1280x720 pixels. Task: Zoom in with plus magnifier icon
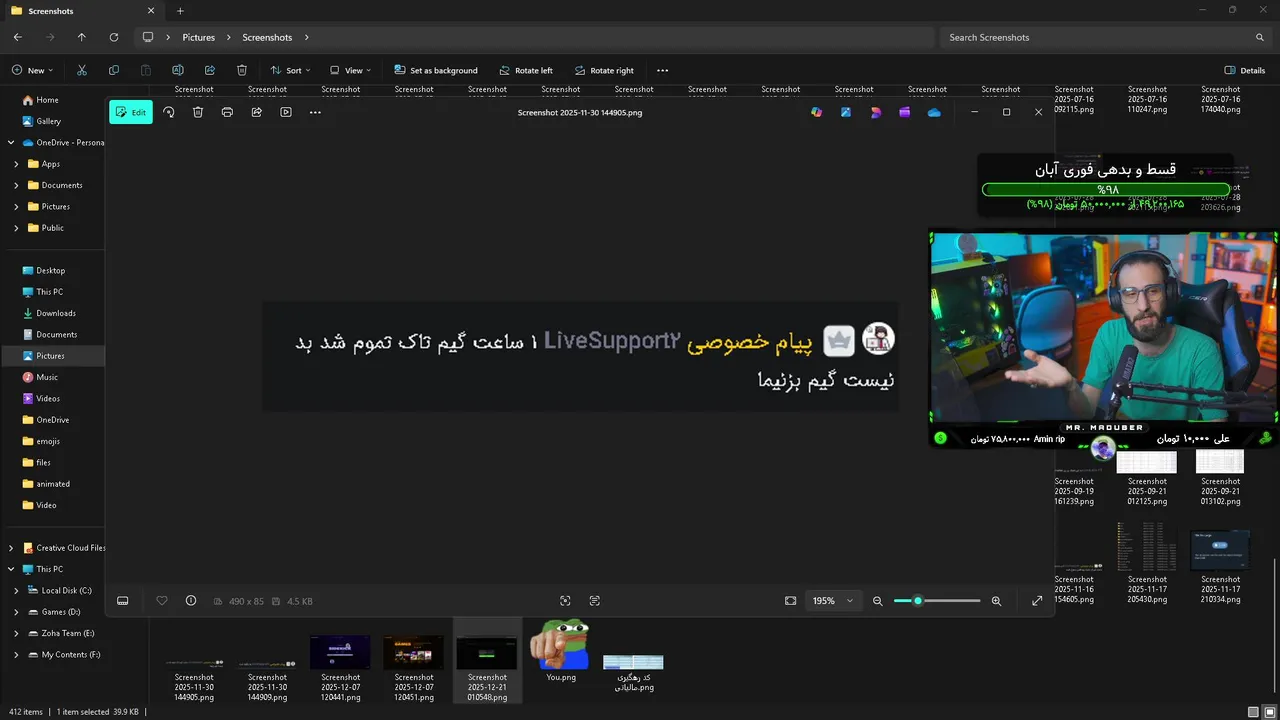click(996, 601)
